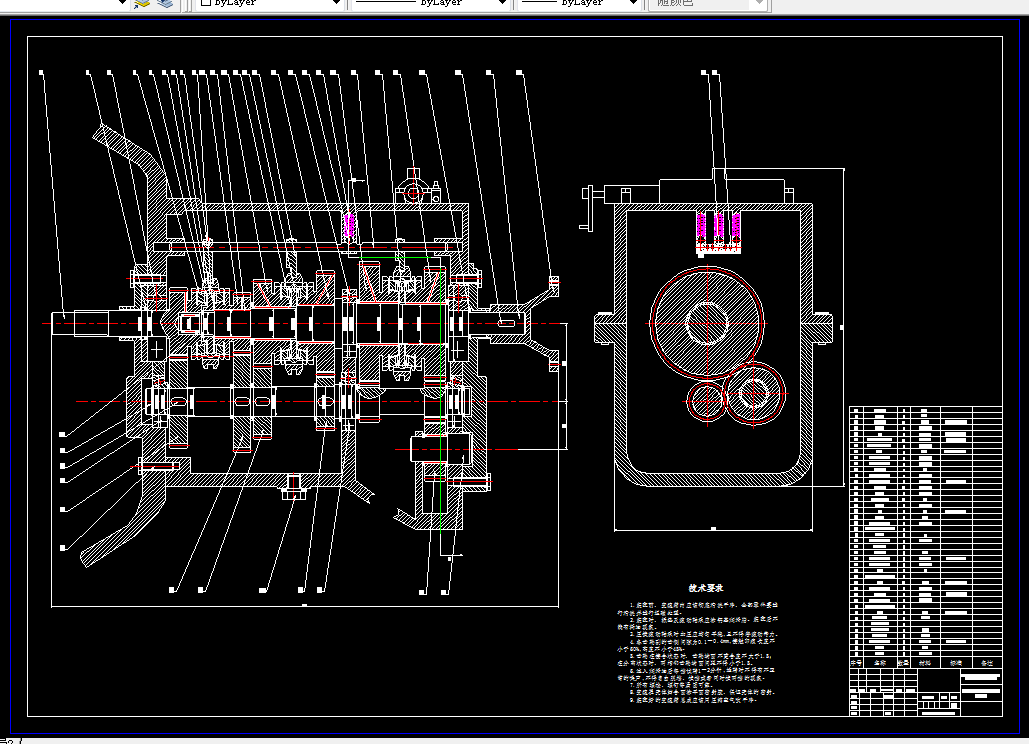The image size is (1029, 744).
Task: Click the 备注 header cell in parts table
Action: coord(986,663)
